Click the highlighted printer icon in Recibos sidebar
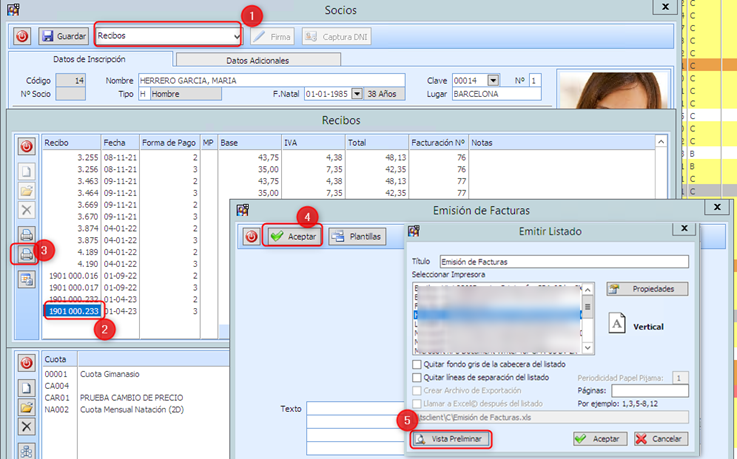 click(x=27, y=254)
